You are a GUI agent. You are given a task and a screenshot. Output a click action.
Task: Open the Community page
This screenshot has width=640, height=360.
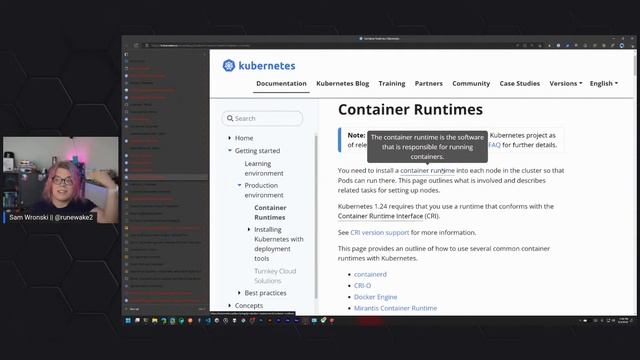pyautogui.click(x=471, y=83)
